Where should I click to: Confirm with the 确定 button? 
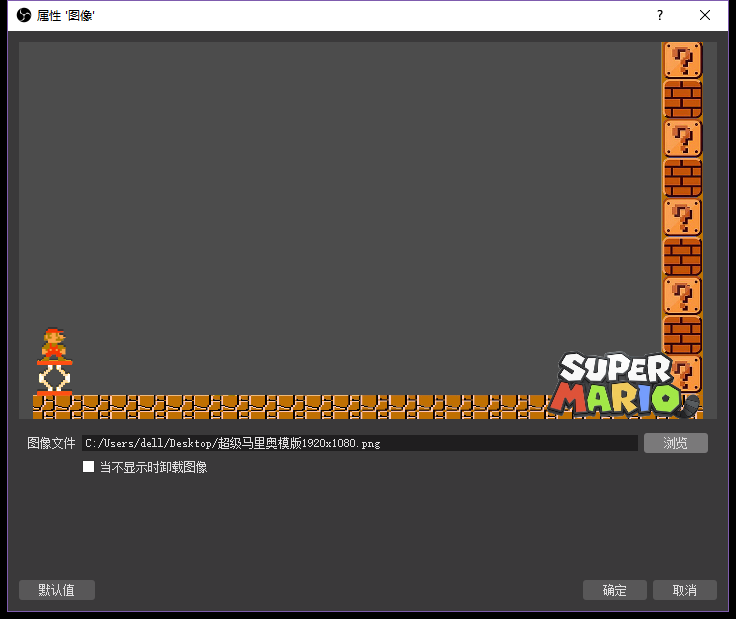pyautogui.click(x=614, y=590)
